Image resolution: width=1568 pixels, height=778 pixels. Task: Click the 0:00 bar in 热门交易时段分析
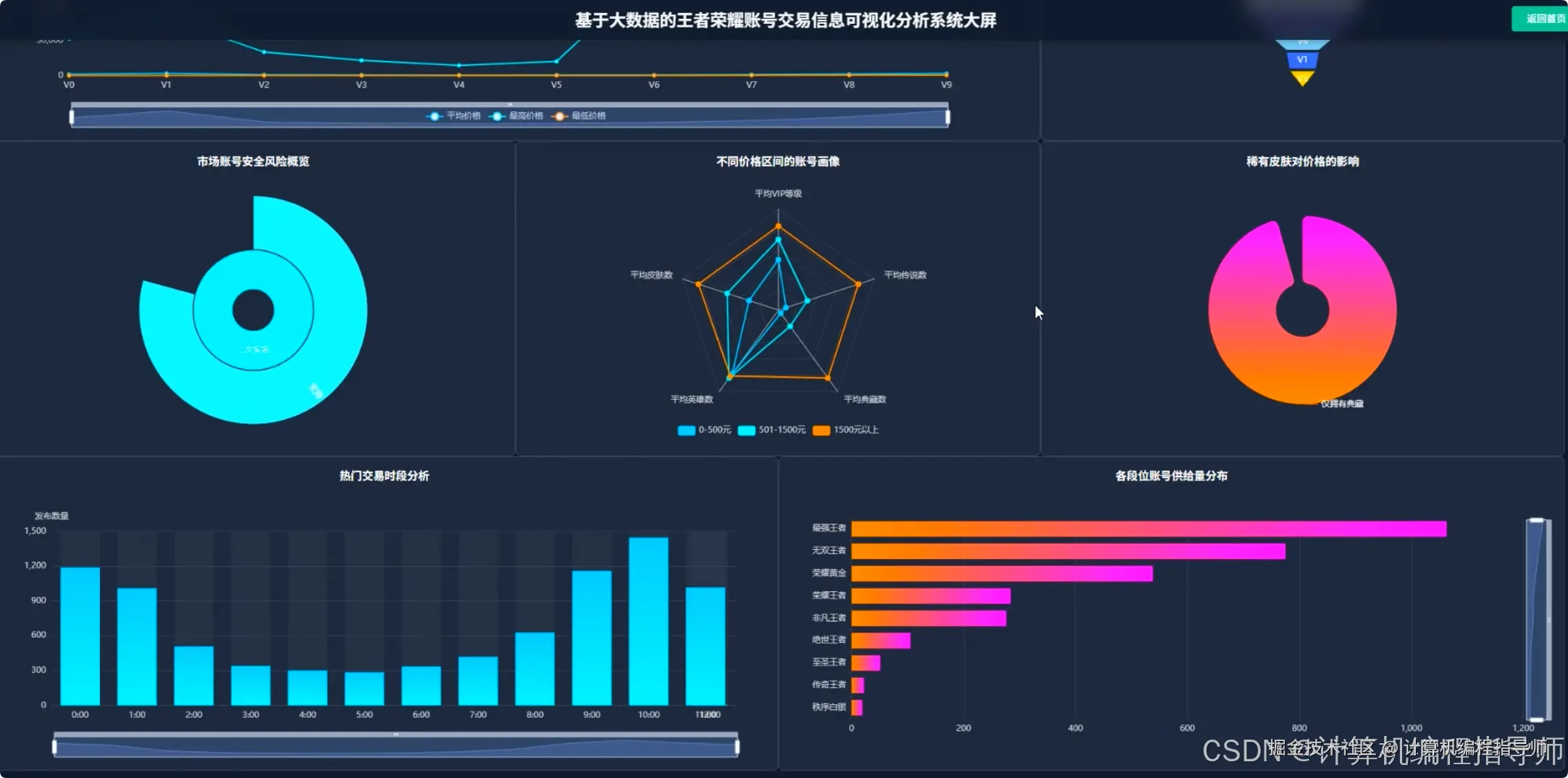point(80,636)
